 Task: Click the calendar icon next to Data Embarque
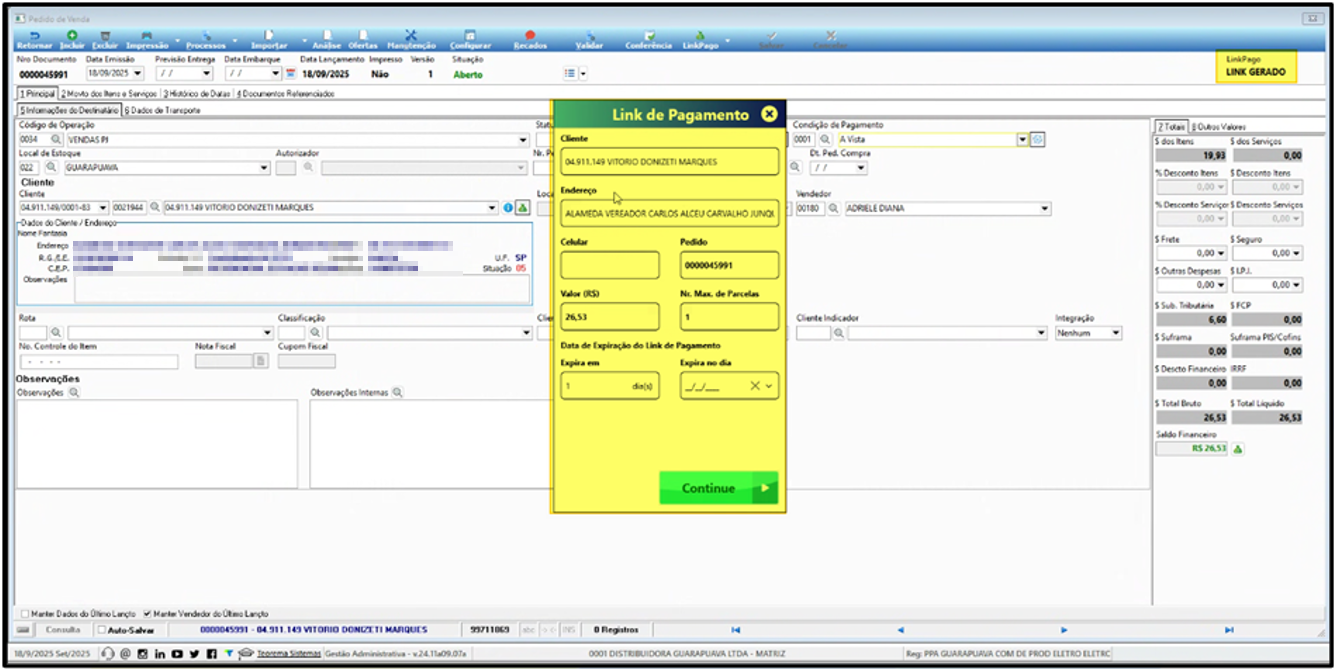(x=290, y=73)
